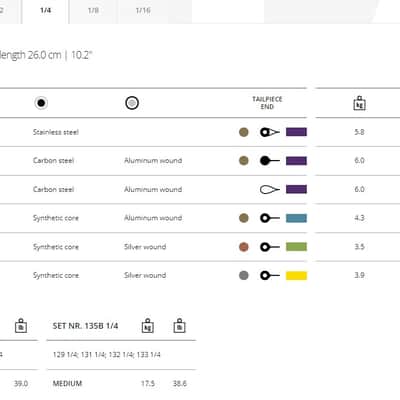Click the orange dot in Silver wound row
The width and height of the screenshot is (400, 400).
(244, 247)
